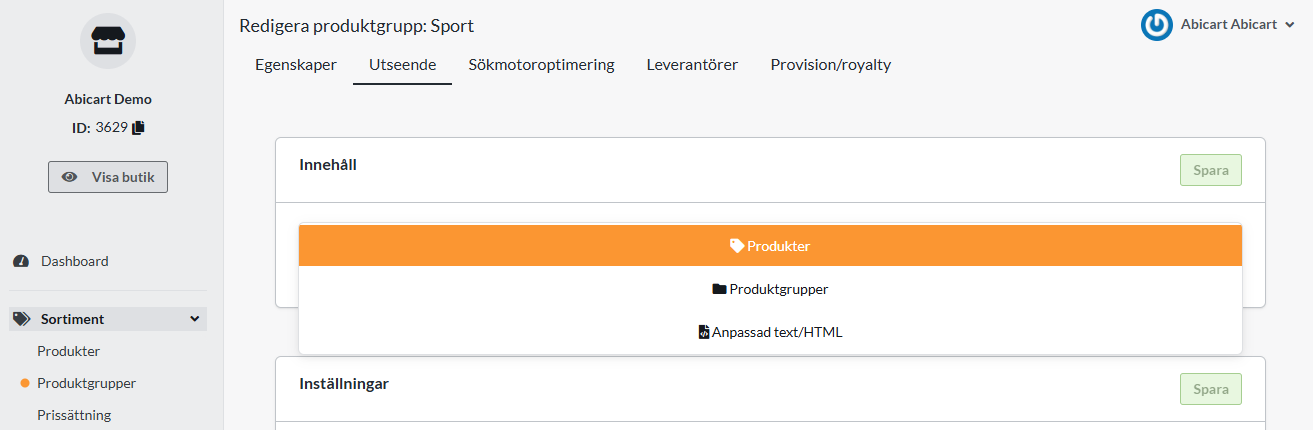1313x430 pixels.
Task: Go to the Leverantörer tab
Action: pyautogui.click(x=692, y=65)
